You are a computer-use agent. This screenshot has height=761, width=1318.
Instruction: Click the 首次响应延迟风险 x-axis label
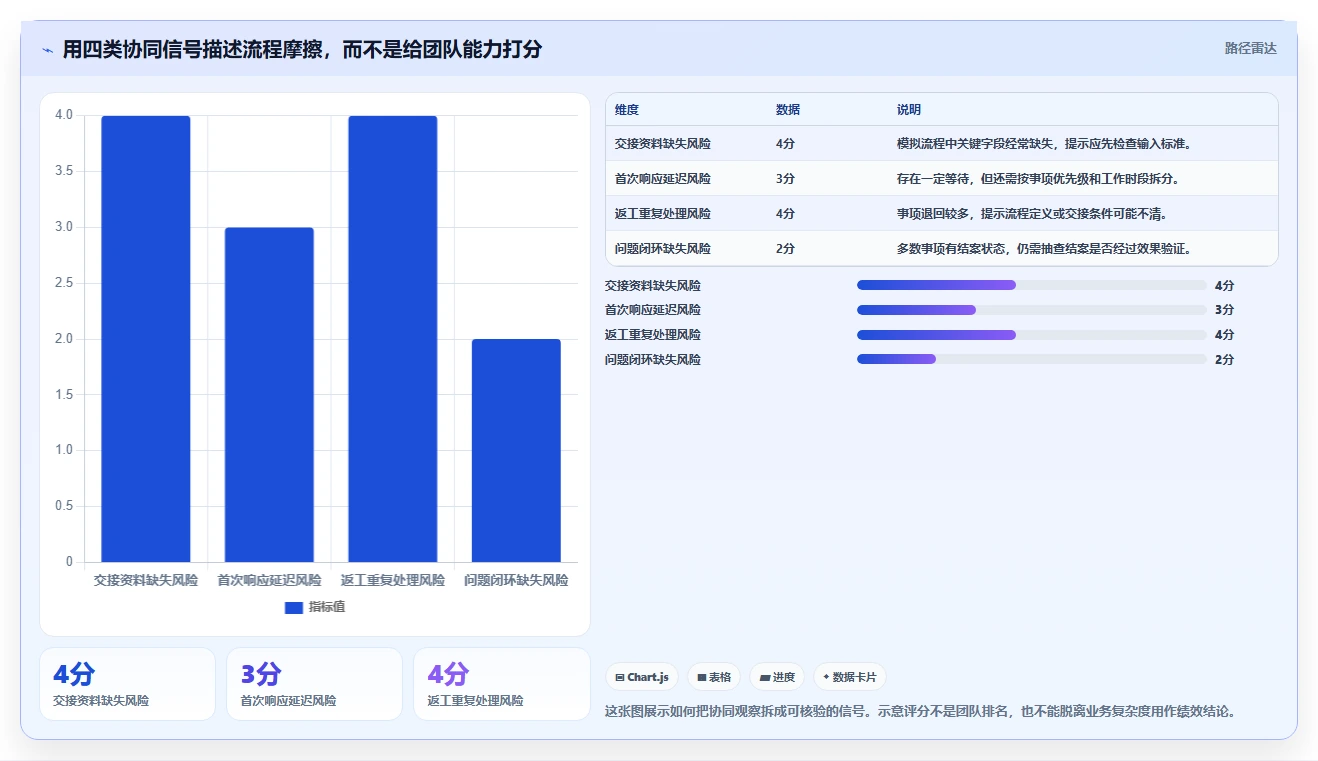269,581
